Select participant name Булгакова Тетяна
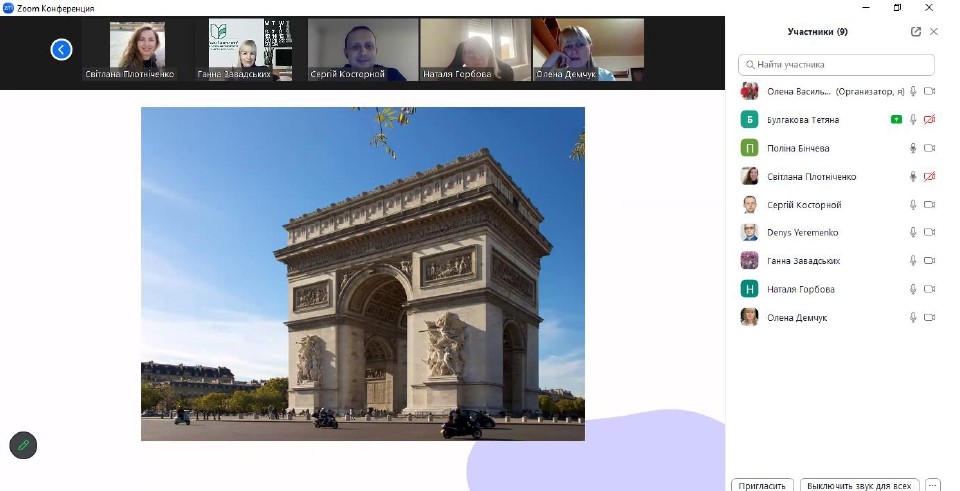 803,120
